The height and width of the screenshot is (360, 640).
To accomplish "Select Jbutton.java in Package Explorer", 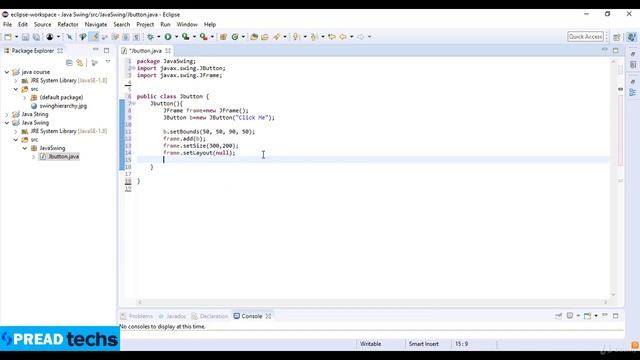I will coord(64,157).
